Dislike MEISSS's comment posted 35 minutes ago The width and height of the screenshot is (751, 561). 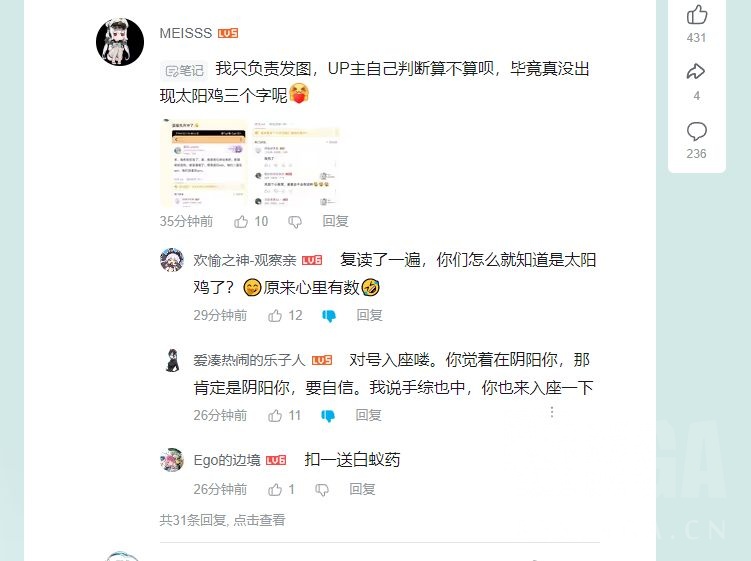click(295, 222)
